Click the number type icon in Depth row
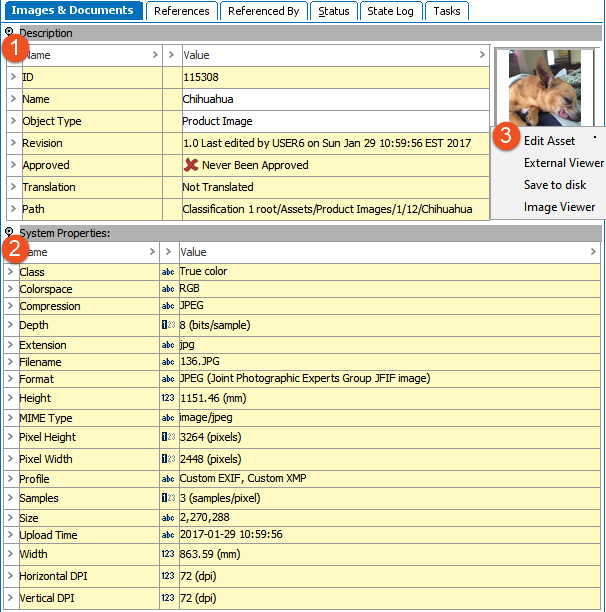This screenshot has height=612, width=606. tap(168, 324)
